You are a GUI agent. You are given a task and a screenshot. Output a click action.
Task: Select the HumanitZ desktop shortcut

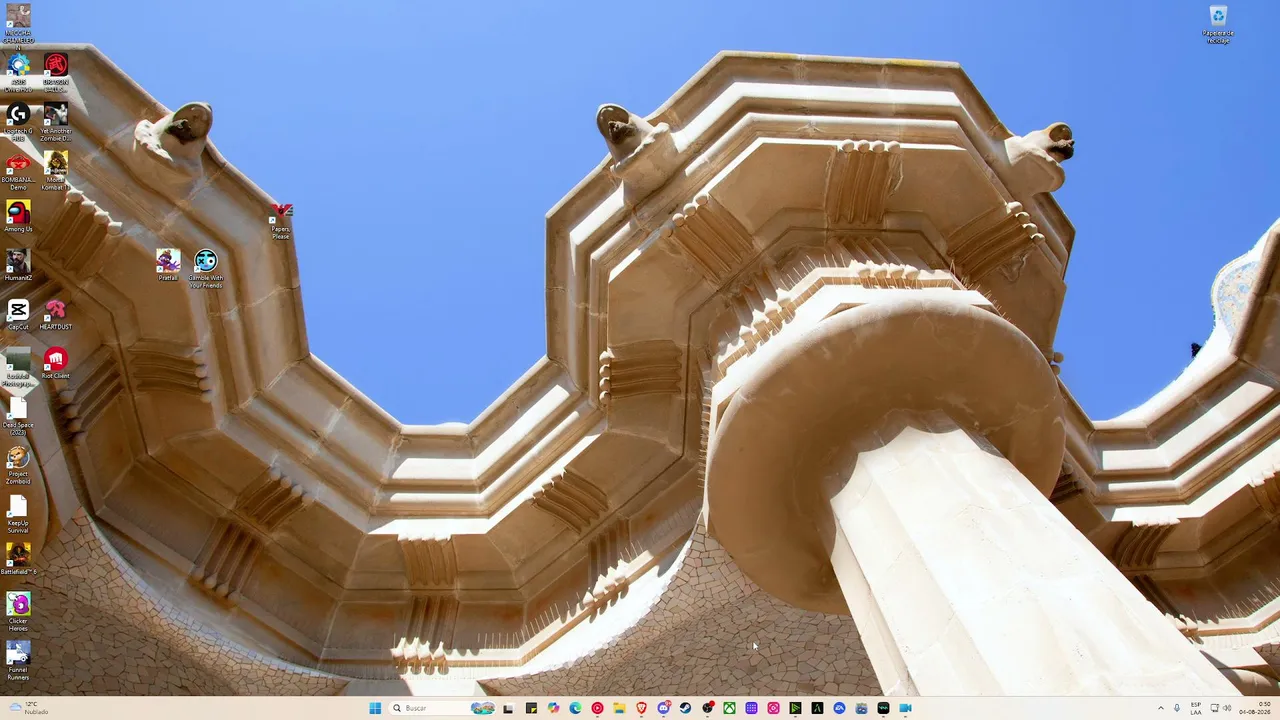pos(18,266)
